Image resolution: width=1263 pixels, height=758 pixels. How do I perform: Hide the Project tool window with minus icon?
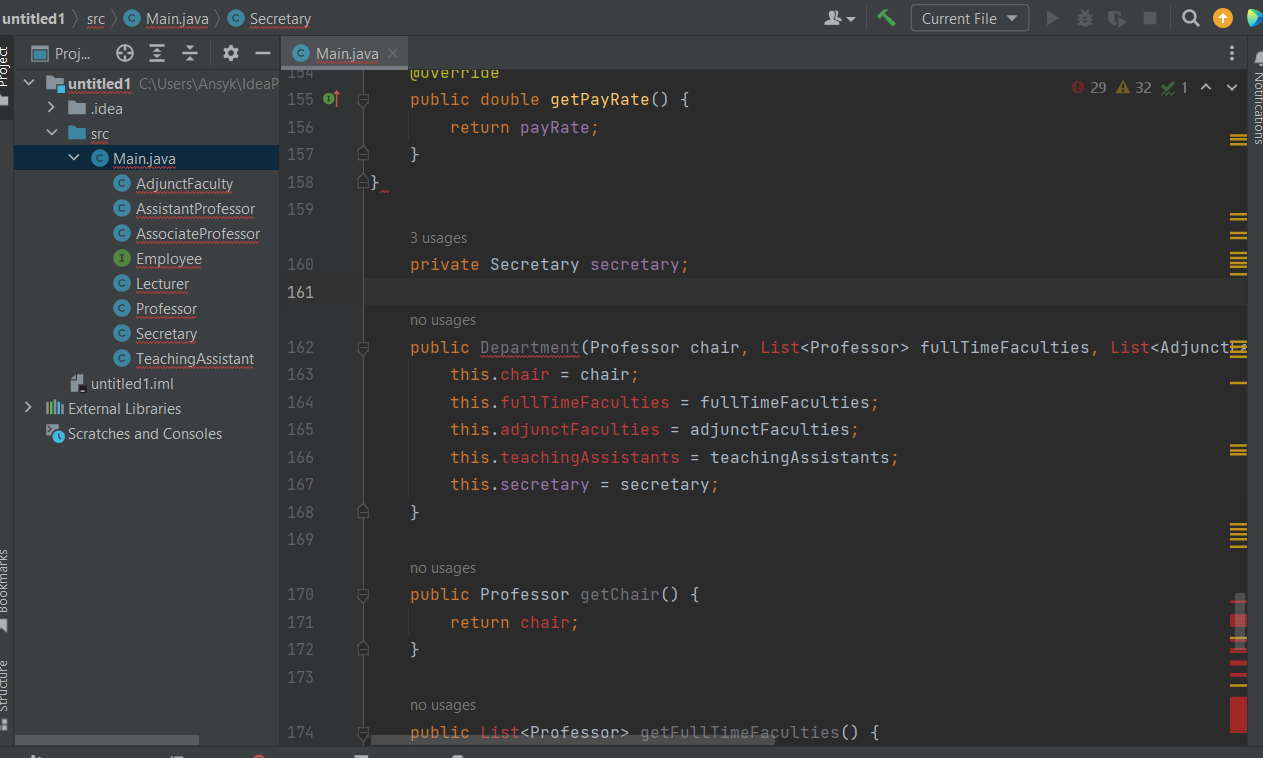pyautogui.click(x=263, y=53)
